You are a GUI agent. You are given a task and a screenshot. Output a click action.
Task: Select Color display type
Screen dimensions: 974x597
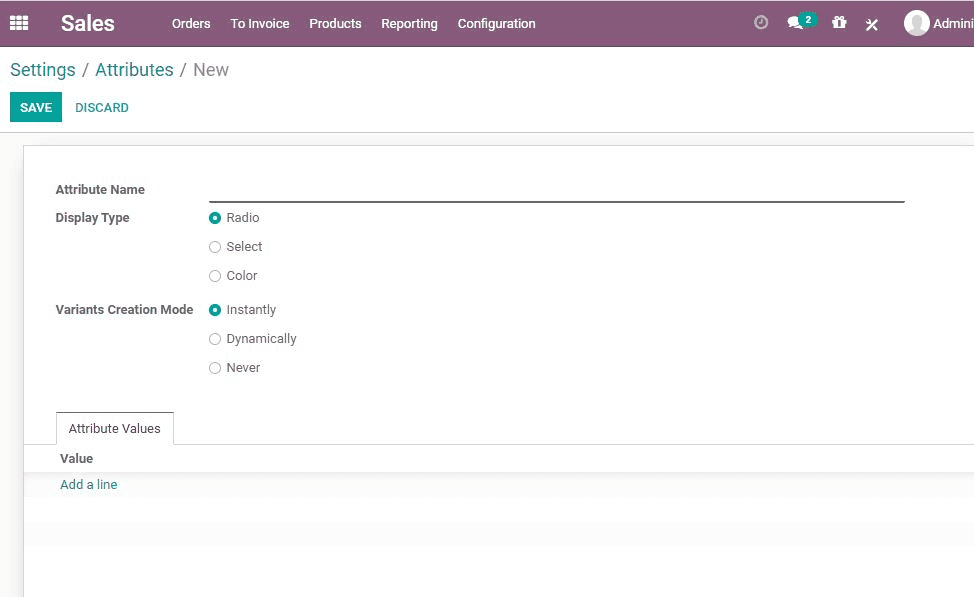tap(215, 276)
